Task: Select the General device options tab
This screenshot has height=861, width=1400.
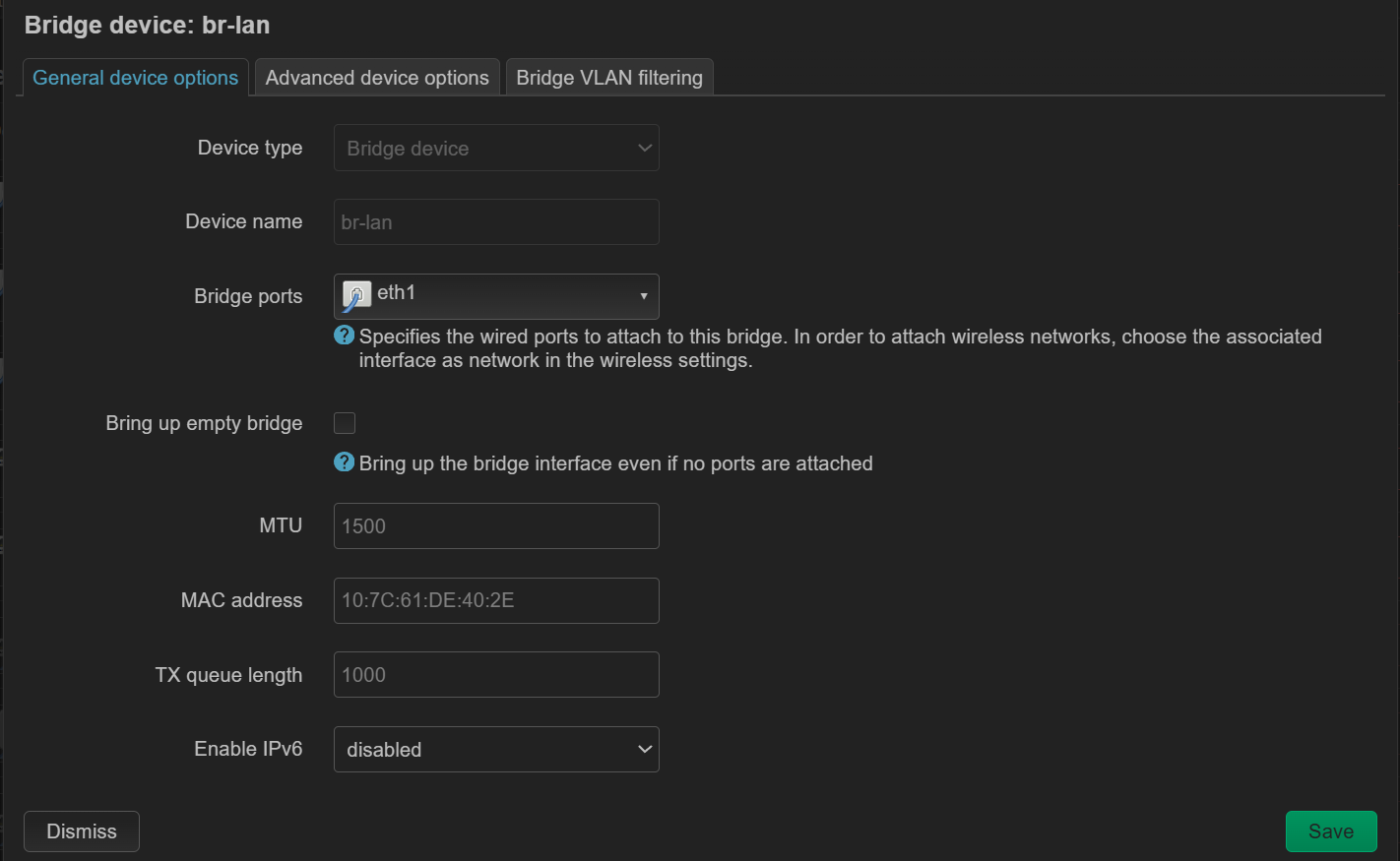Action: (x=136, y=78)
